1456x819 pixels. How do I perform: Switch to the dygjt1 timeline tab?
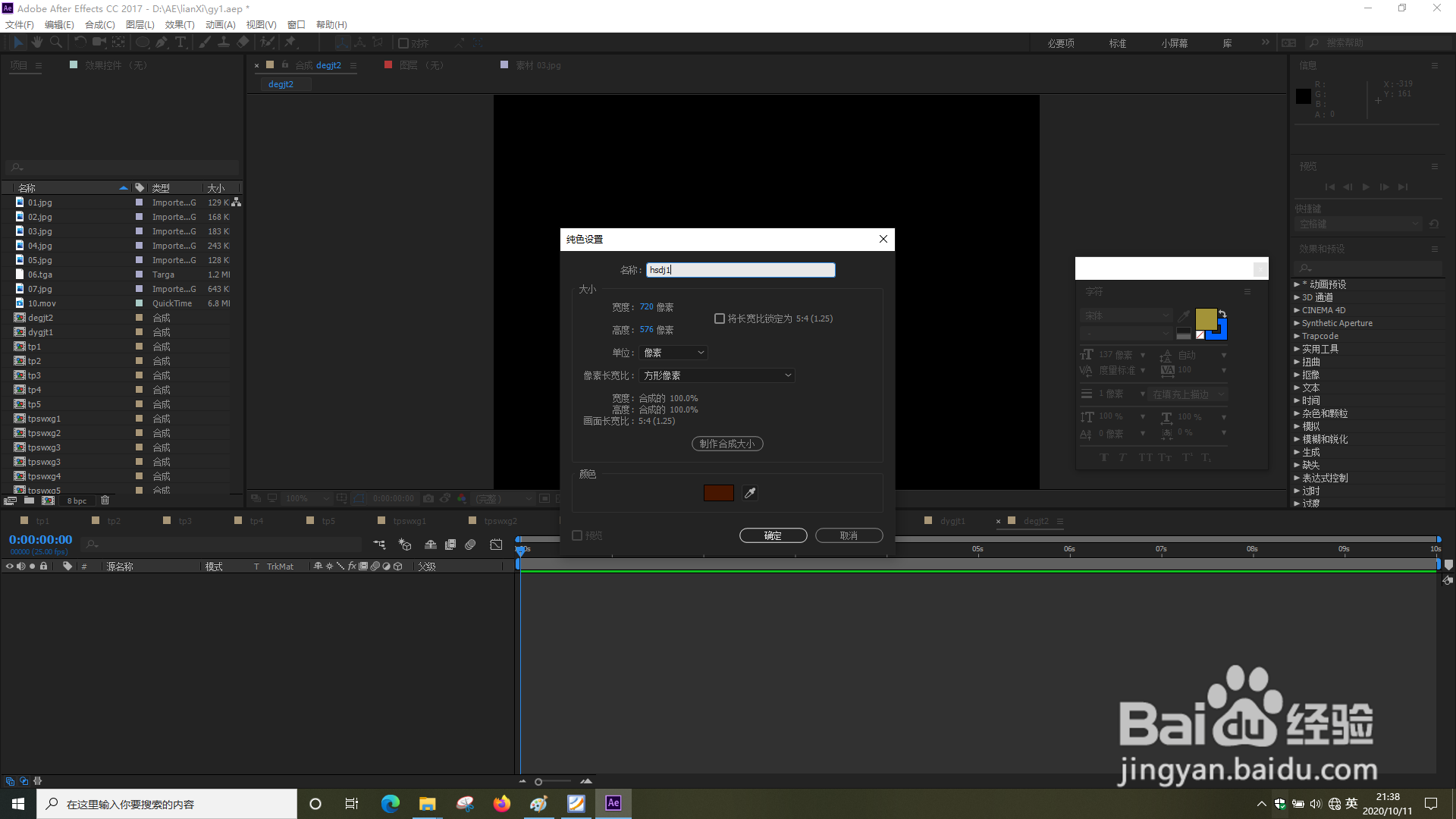tap(952, 521)
